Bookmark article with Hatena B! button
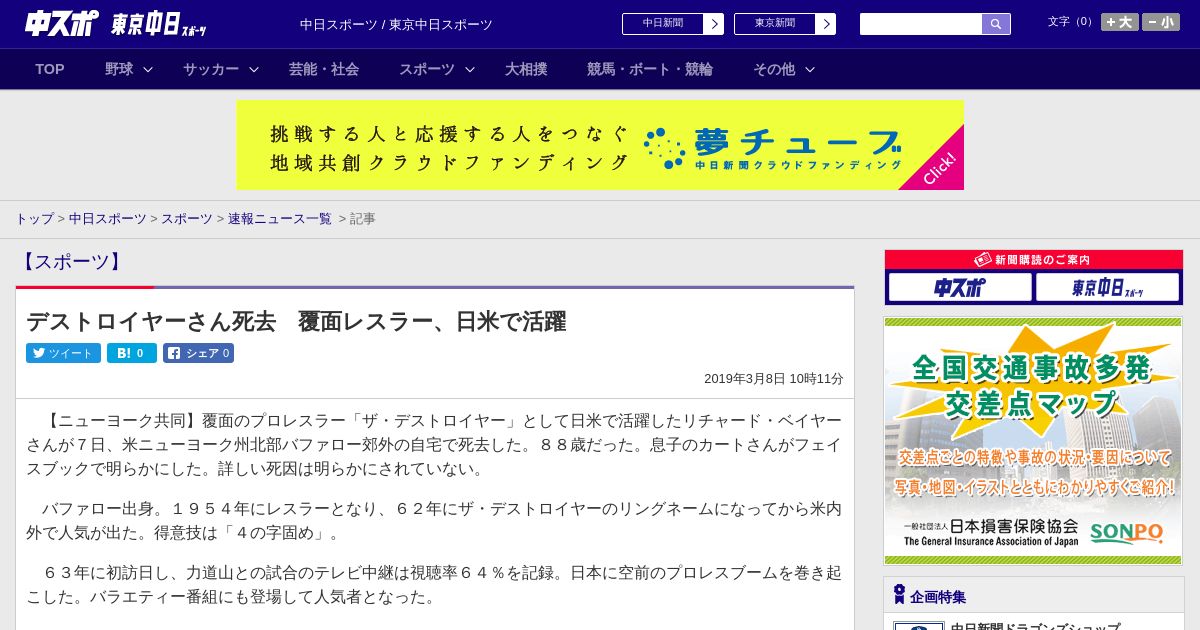 pos(132,353)
